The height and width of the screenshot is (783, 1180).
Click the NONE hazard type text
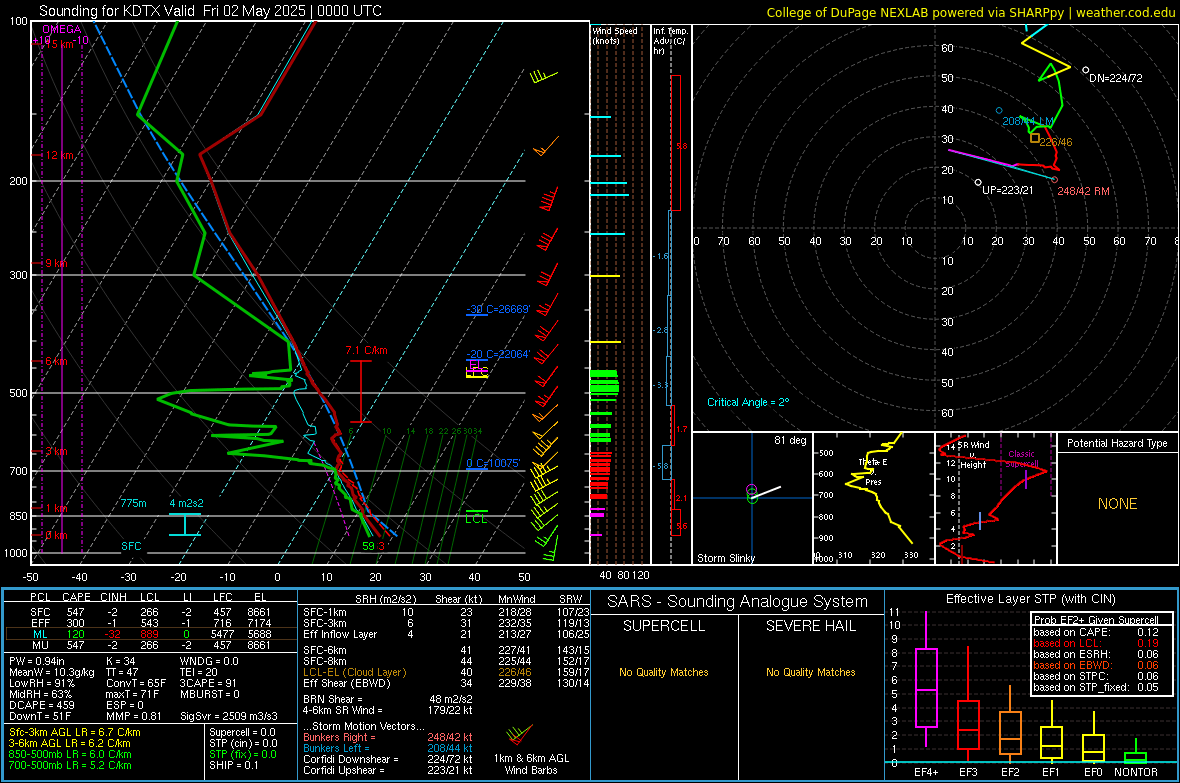[1117, 504]
